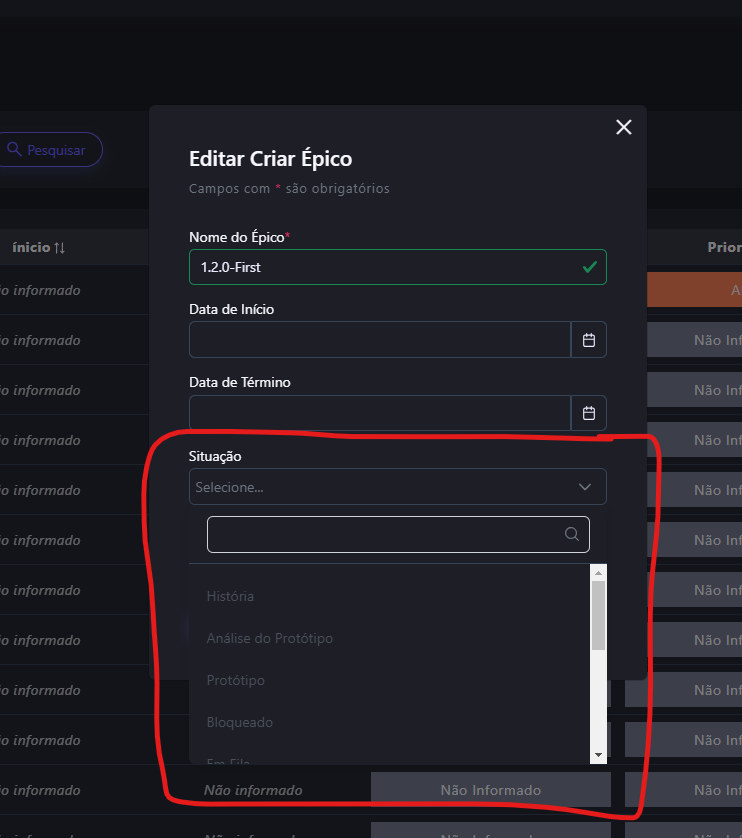Click the Pesquisar search button
The image size is (742, 838).
pyautogui.click(x=47, y=150)
